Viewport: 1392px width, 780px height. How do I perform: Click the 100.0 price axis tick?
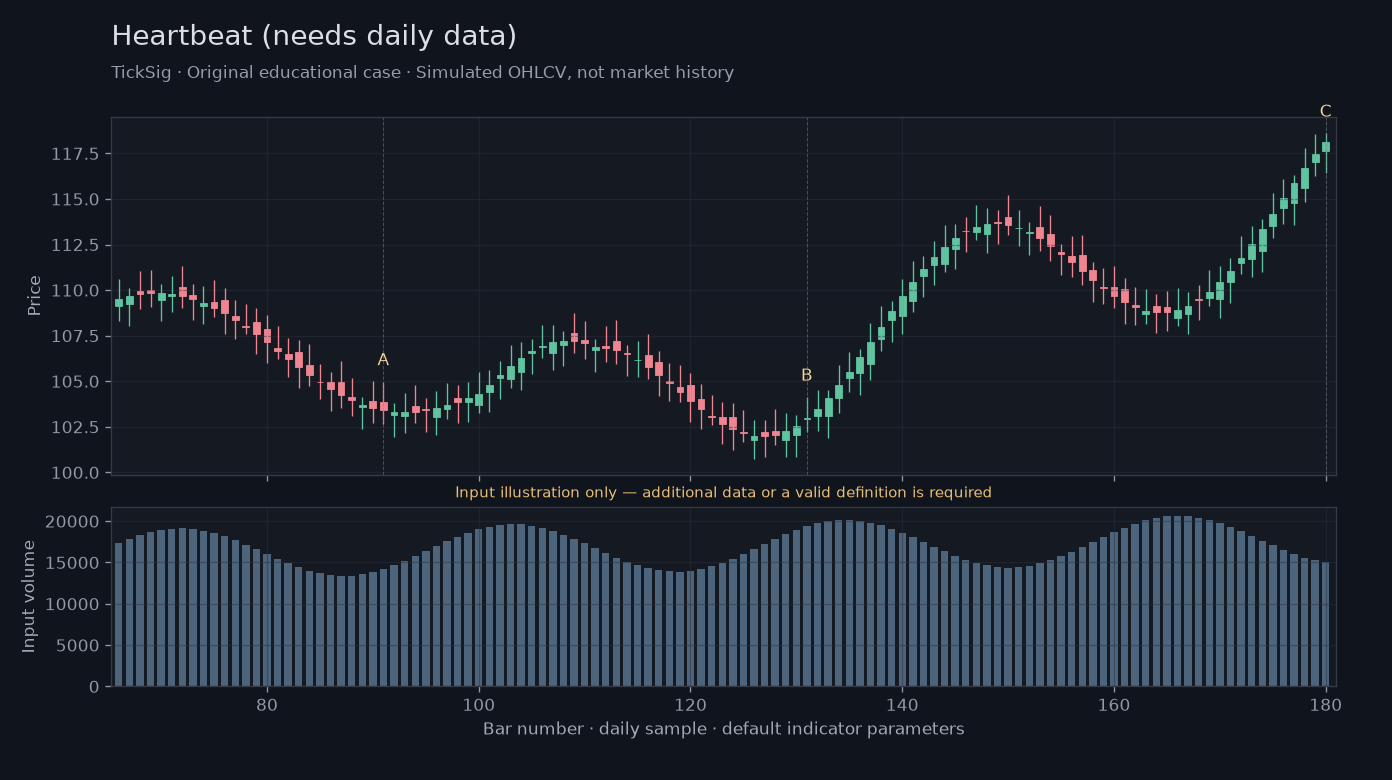pyautogui.click(x=75, y=473)
